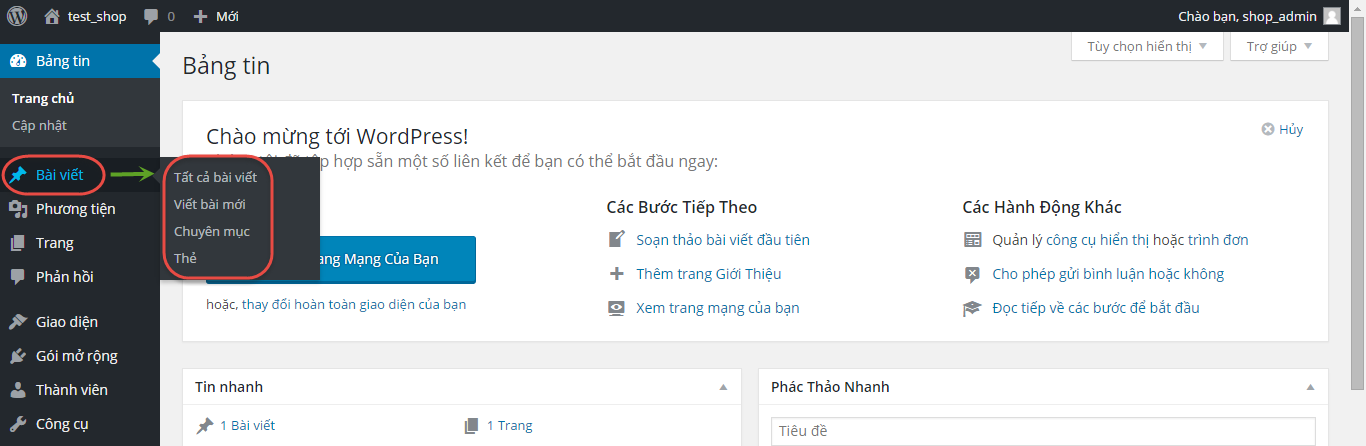Click the Giao diện paintbrush icon
Viewport: 1366px width, 446px height.
[18, 322]
